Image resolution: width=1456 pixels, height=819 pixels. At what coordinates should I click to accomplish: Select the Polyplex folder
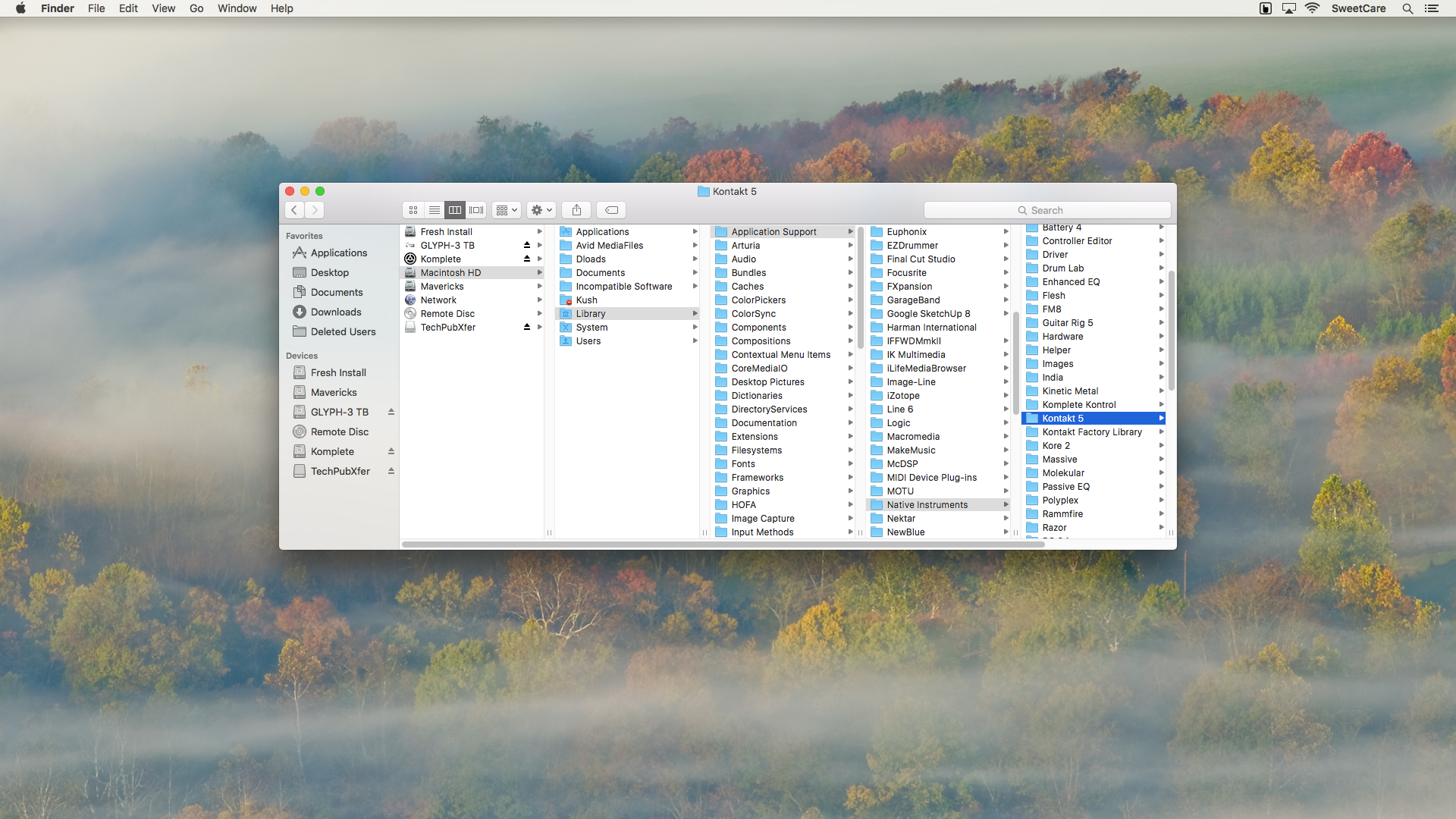point(1094,500)
